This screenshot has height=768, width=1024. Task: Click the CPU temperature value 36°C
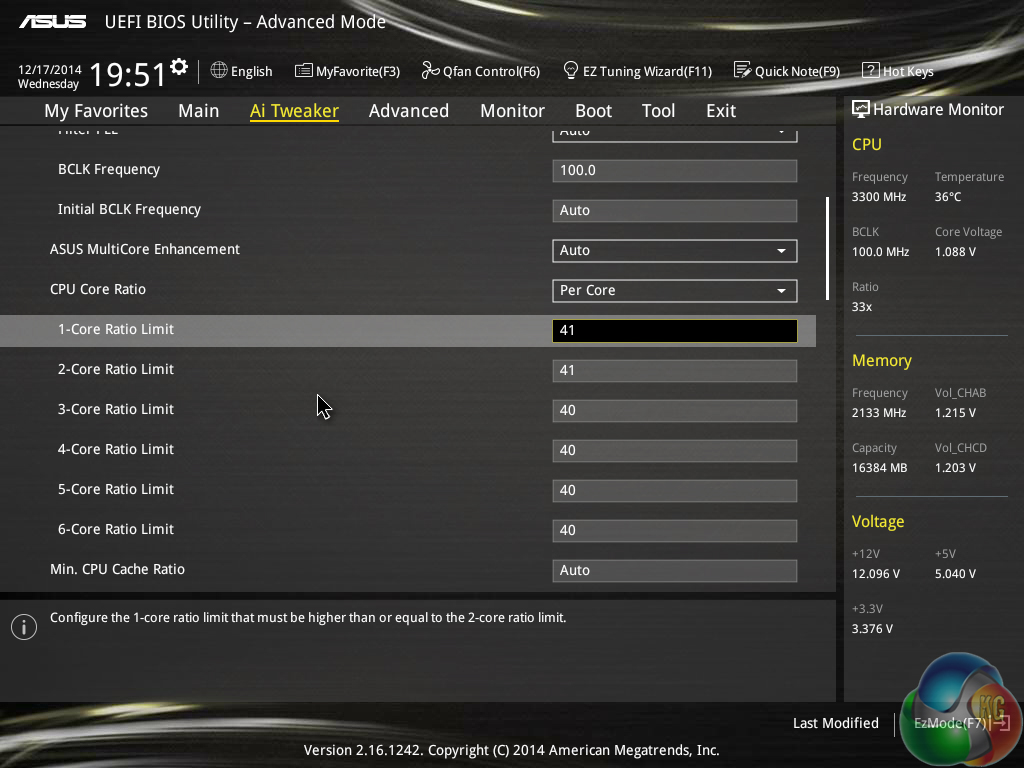pos(948,197)
